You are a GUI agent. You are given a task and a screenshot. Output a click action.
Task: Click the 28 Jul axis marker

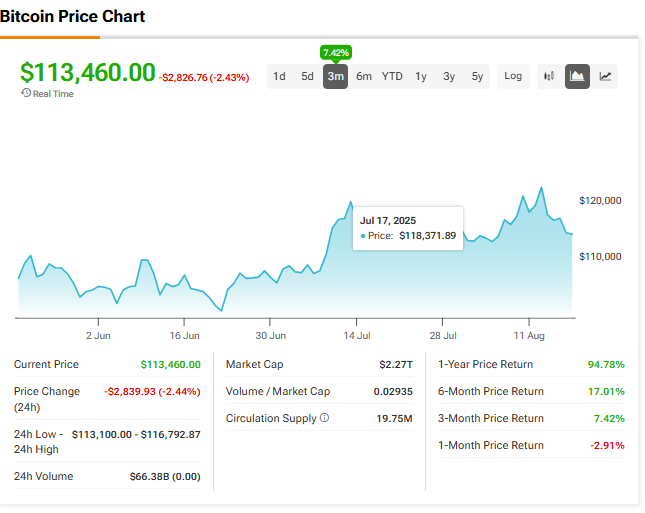pos(443,336)
